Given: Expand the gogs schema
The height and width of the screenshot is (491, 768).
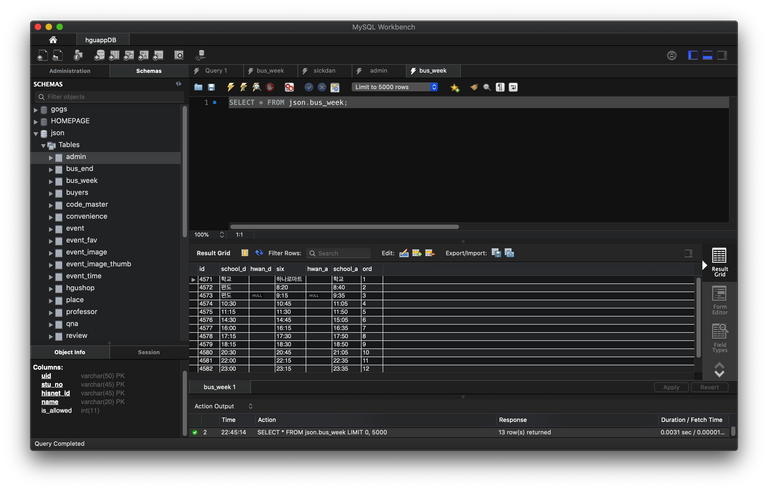Looking at the screenshot, I should [x=36, y=110].
